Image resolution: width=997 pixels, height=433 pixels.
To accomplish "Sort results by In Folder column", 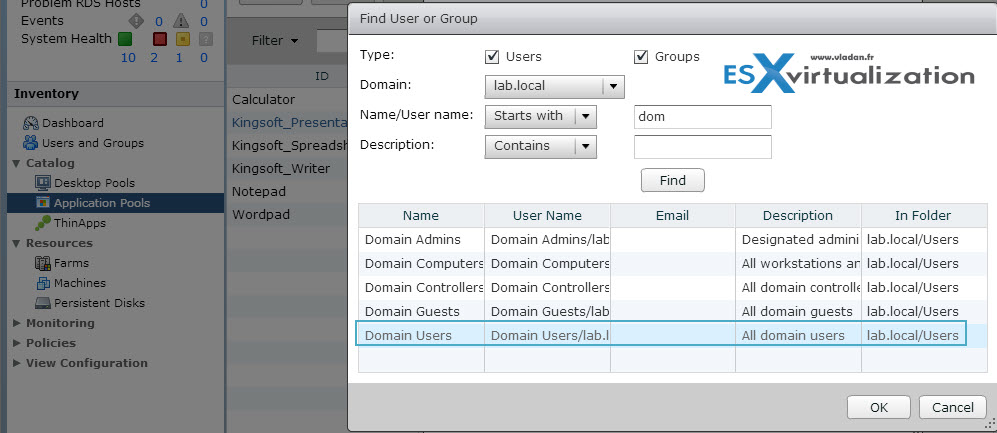I will [x=923, y=216].
